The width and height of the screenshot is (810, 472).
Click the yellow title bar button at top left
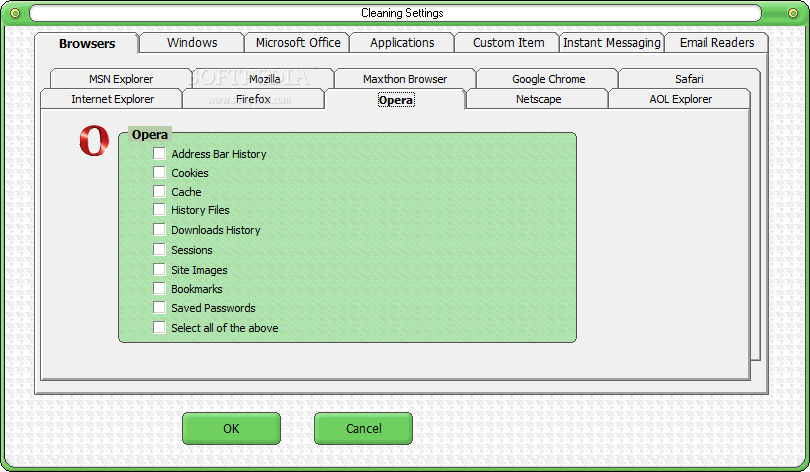15,13
